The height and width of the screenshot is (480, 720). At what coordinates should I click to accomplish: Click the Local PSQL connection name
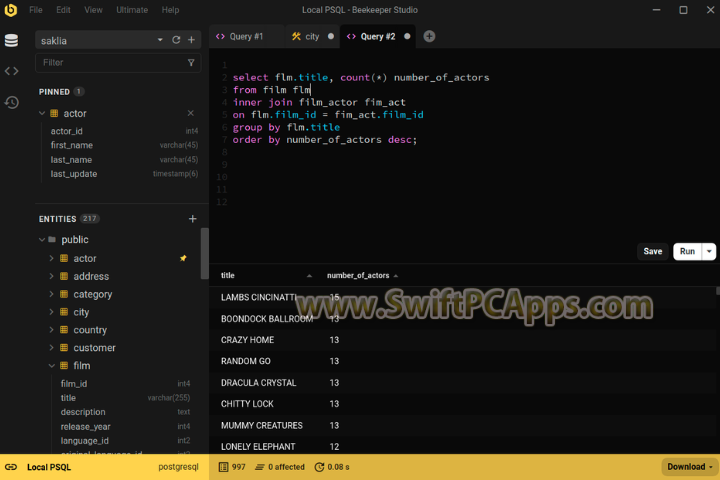49,467
